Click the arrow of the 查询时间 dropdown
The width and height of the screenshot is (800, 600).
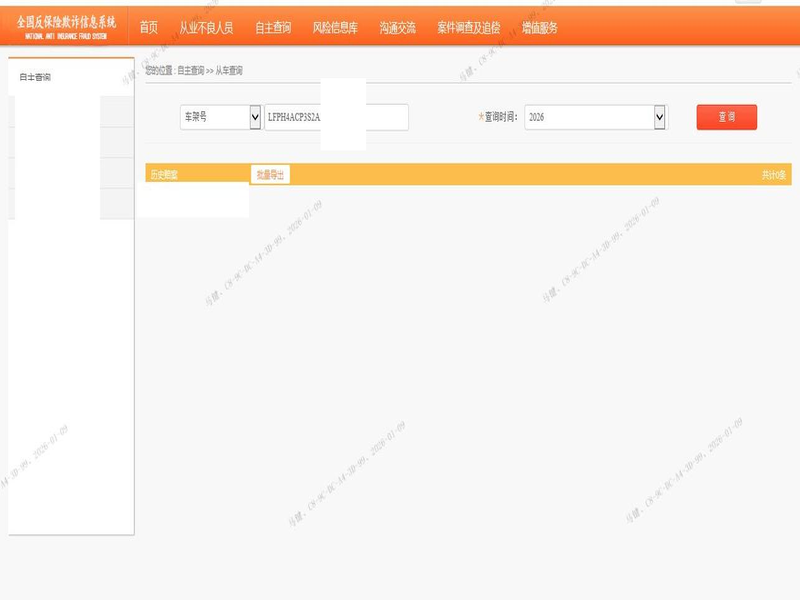tap(659, 117)
